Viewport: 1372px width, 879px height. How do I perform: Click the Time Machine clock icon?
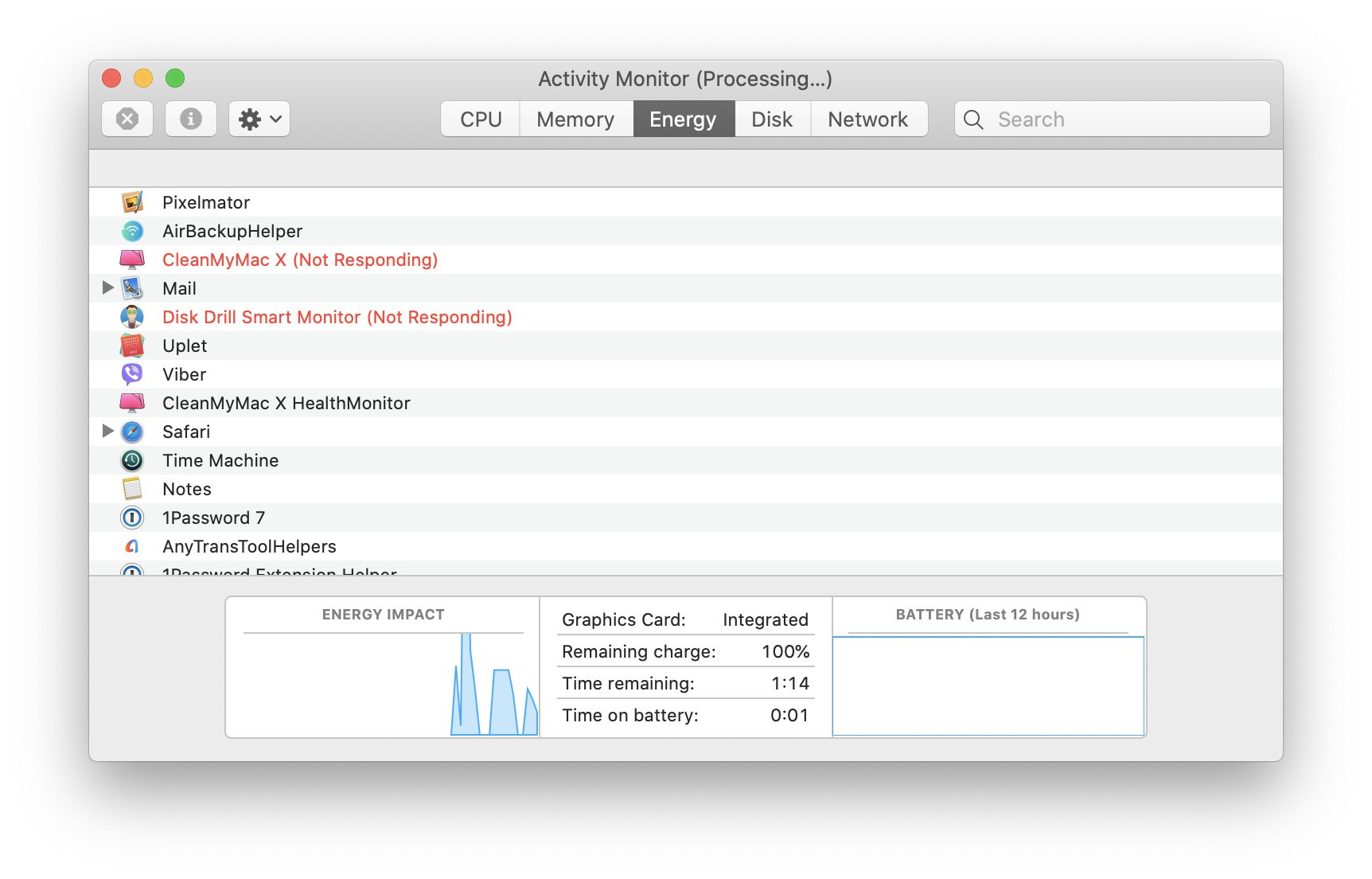[x=132, y=460]
